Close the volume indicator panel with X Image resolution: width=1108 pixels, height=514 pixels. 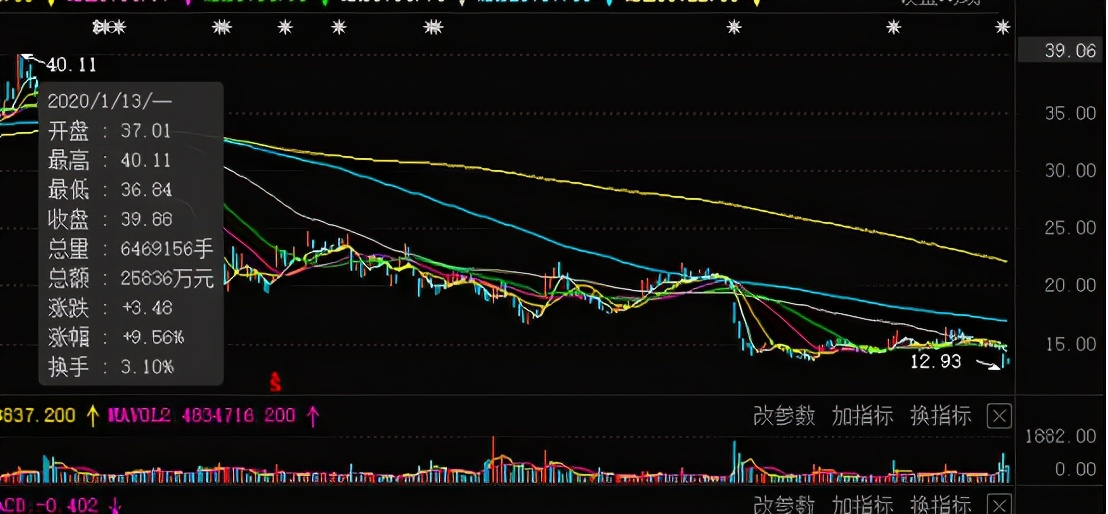999,416
